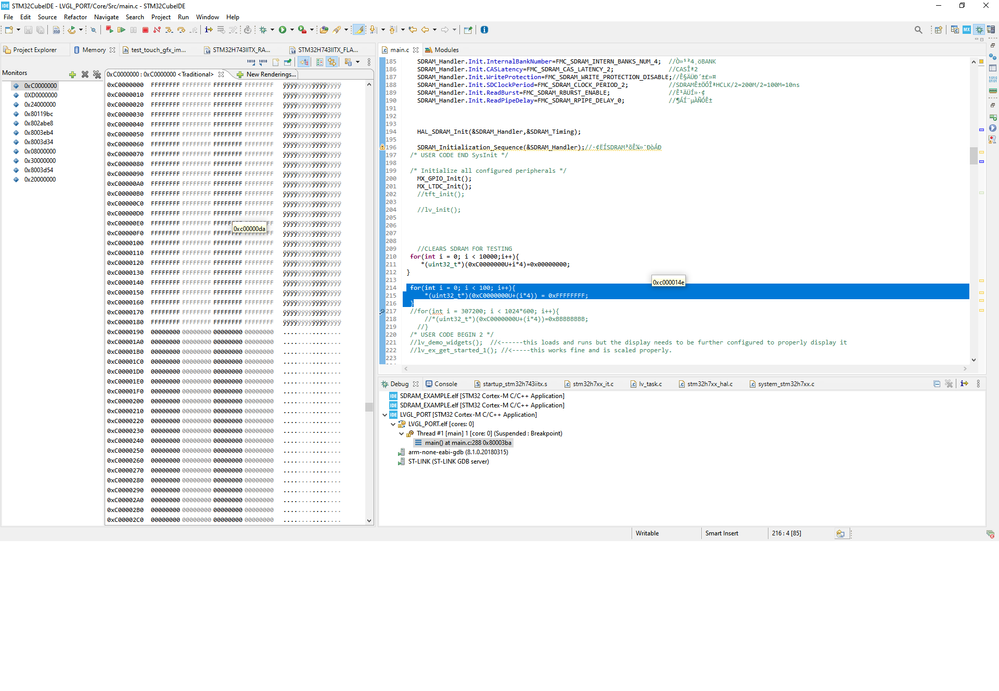Viewport: 999px width, 691px height.
Task: Open the search magnifier in the top right
Action: coord(918,30)
